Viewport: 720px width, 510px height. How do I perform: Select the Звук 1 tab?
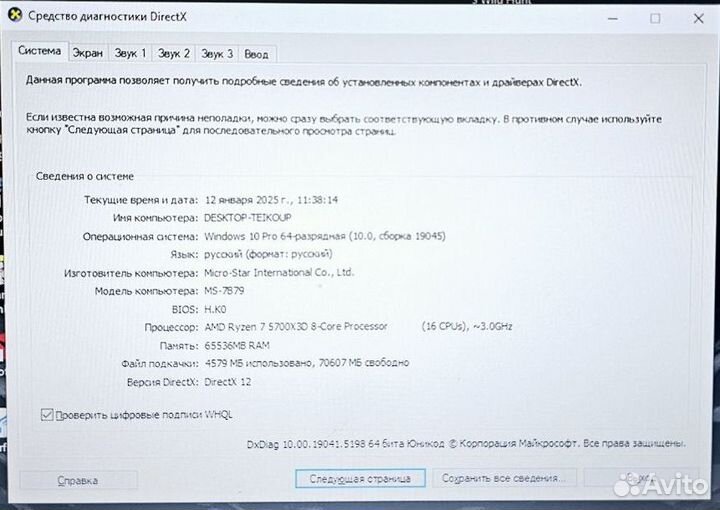coord(130,53)
